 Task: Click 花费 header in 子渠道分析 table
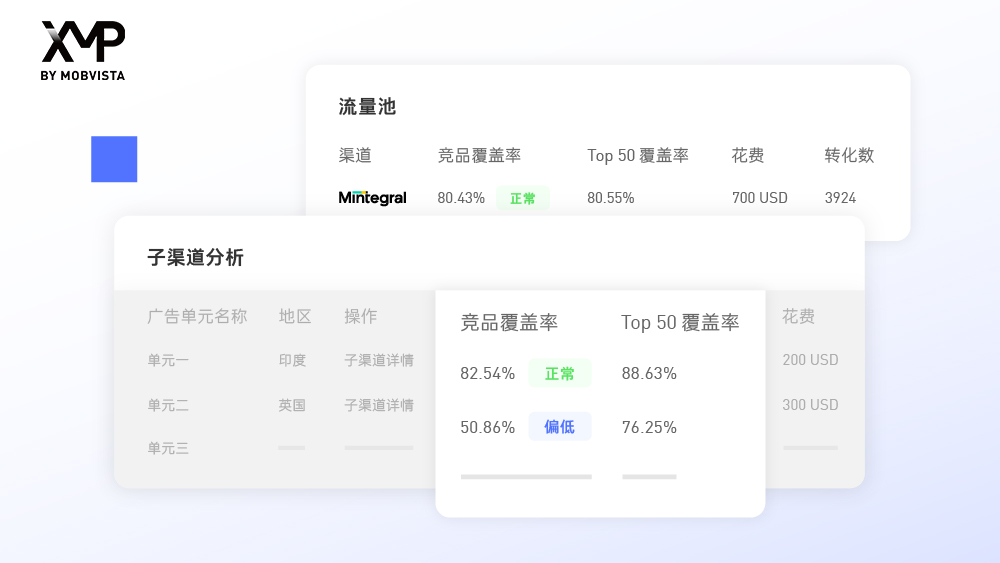[x=798, y=316]
